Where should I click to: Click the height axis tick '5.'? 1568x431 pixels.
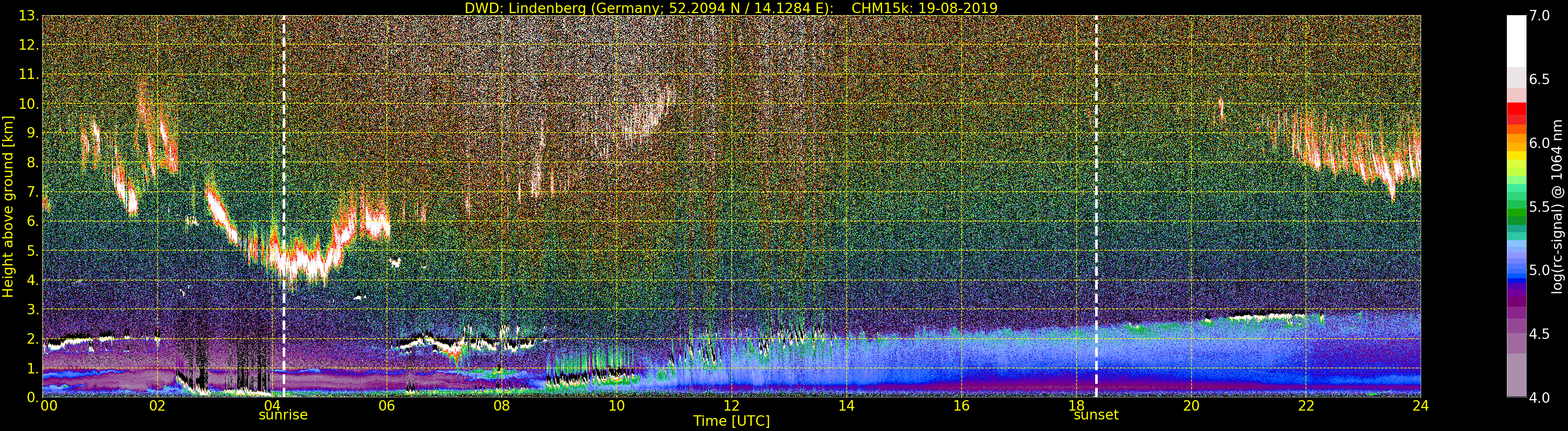(x=33, y=251)
